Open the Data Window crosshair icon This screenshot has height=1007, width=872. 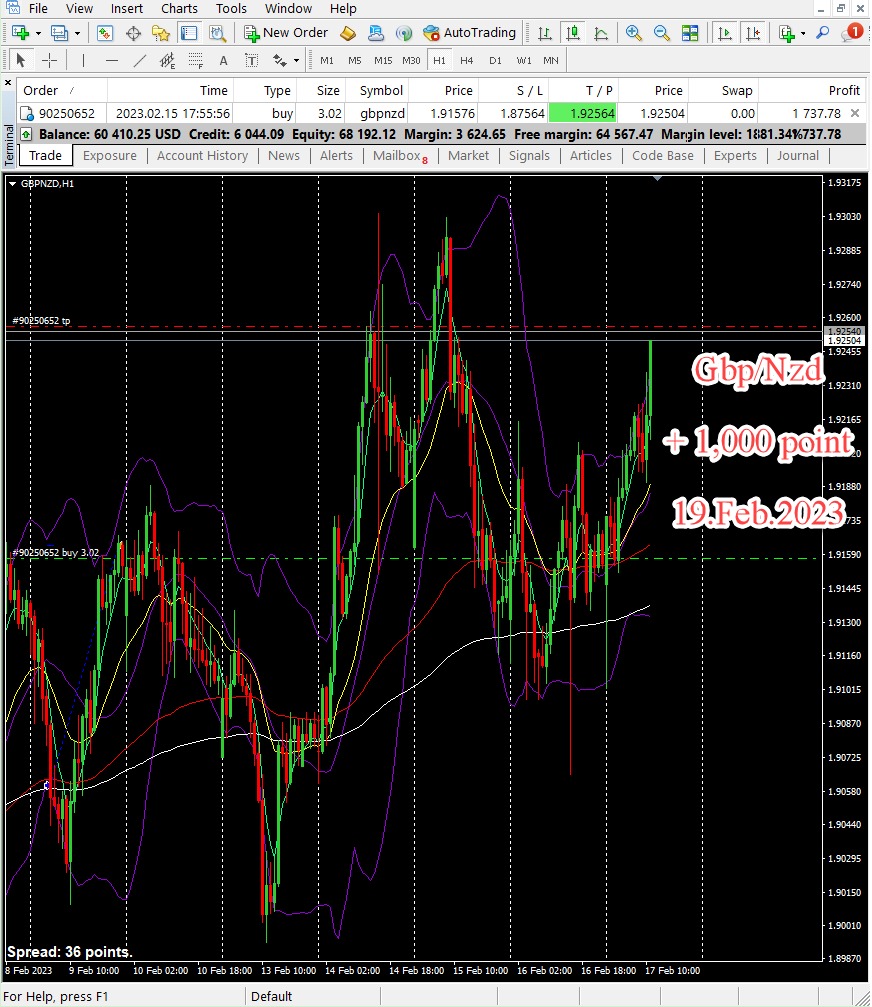(x=134, y=33)
